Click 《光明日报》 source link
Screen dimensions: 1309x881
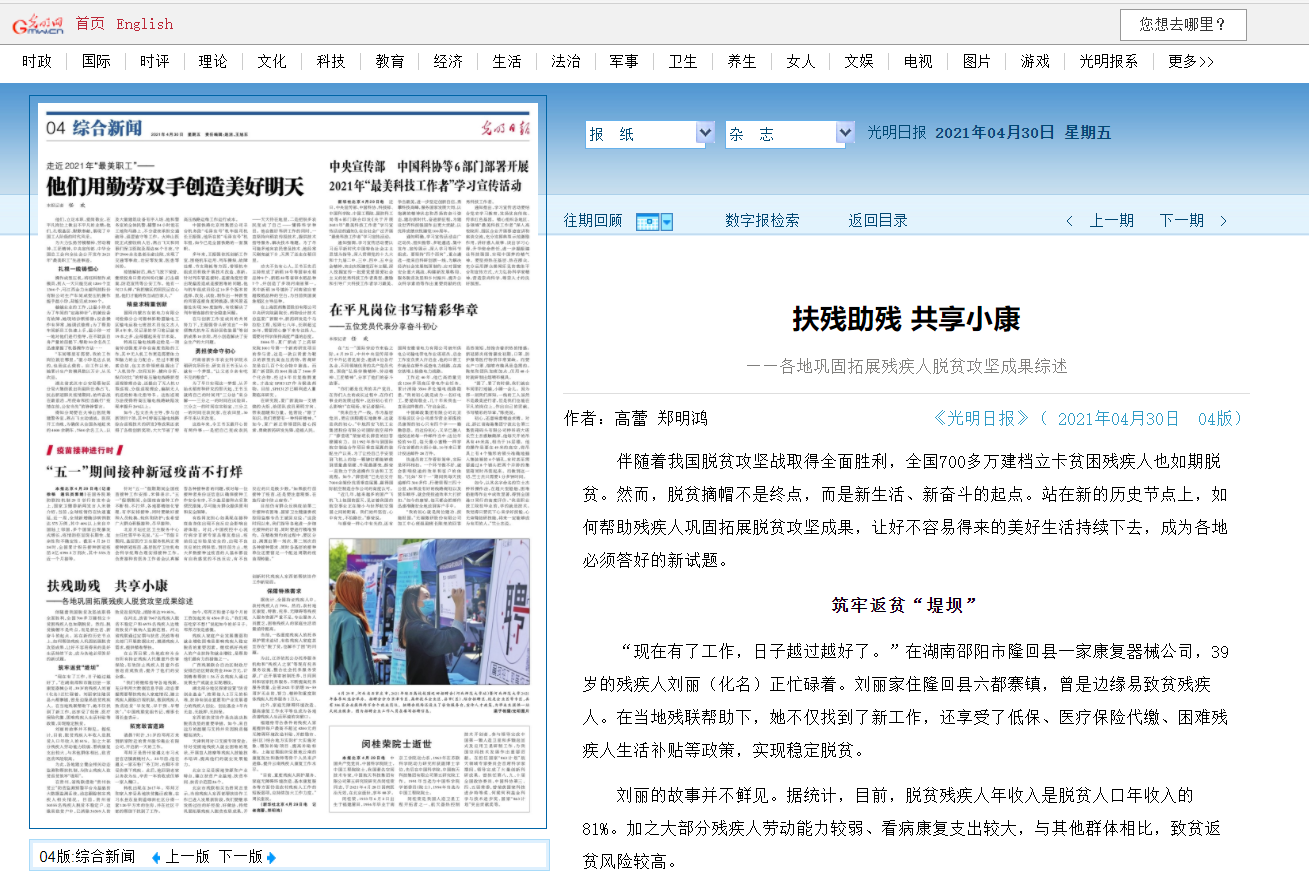tap(981, 418)
